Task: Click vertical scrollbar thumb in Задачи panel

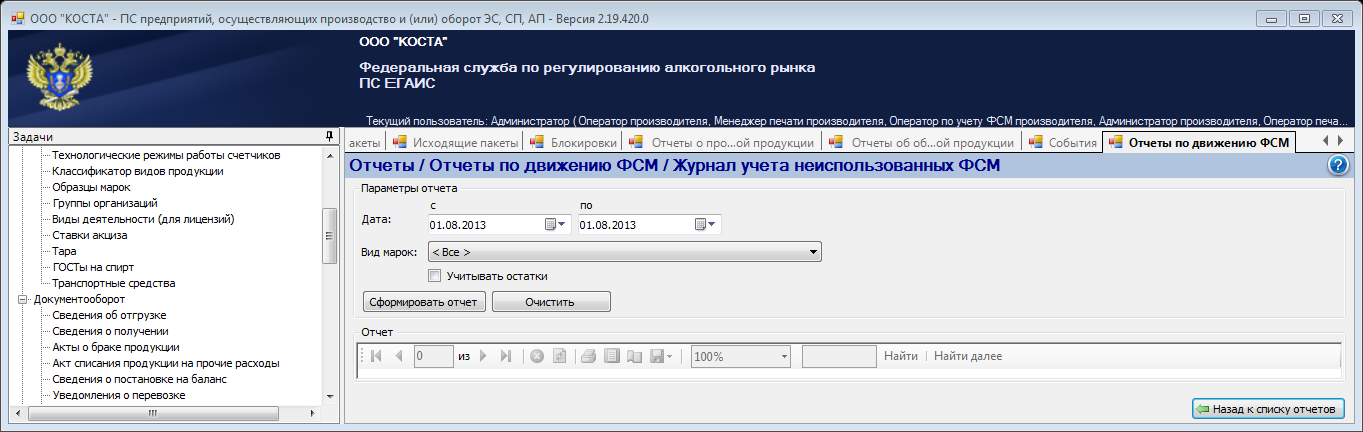Action: (x=329, y=236)
